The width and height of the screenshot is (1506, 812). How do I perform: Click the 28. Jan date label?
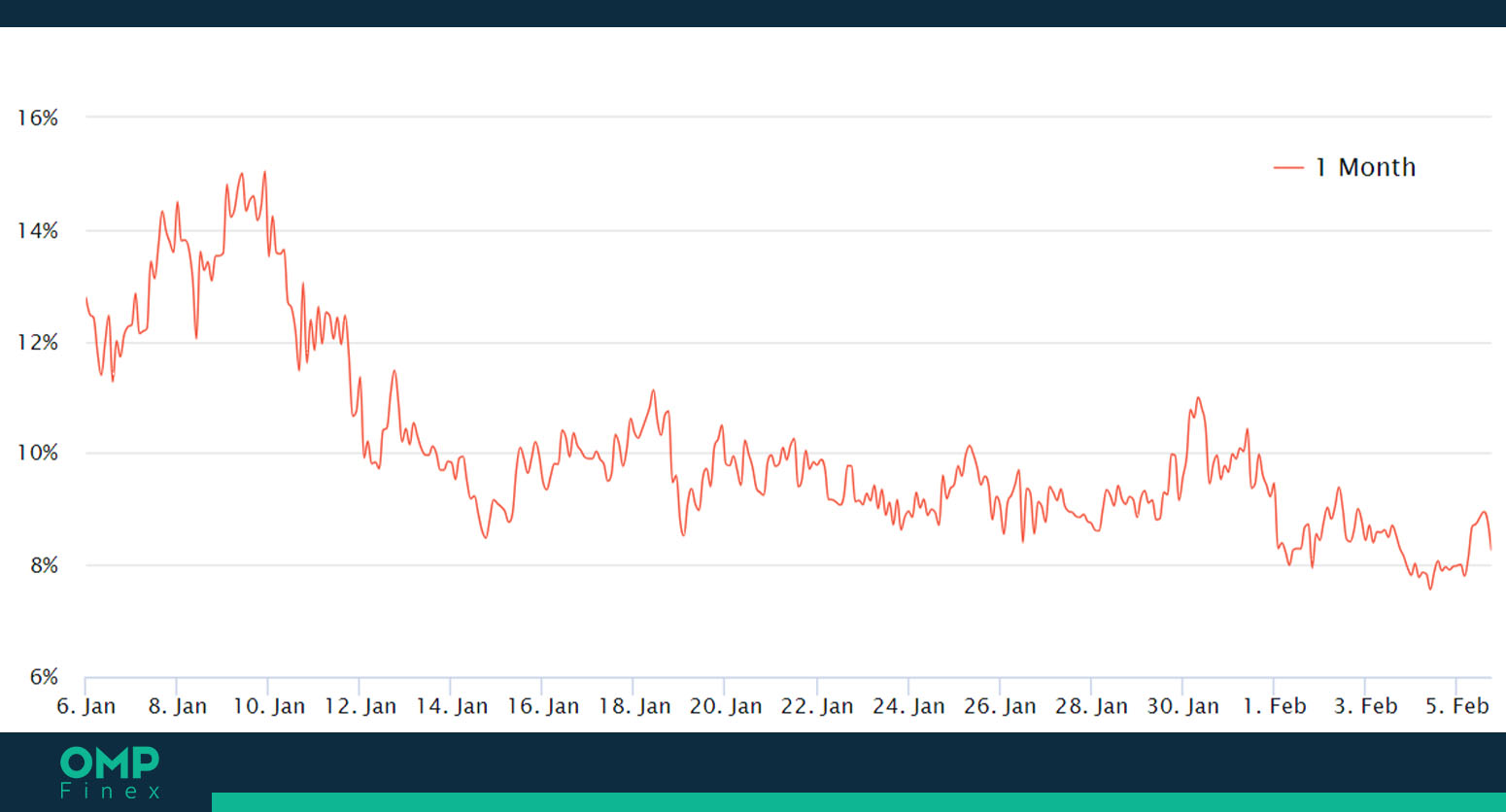coord(1091,706)
